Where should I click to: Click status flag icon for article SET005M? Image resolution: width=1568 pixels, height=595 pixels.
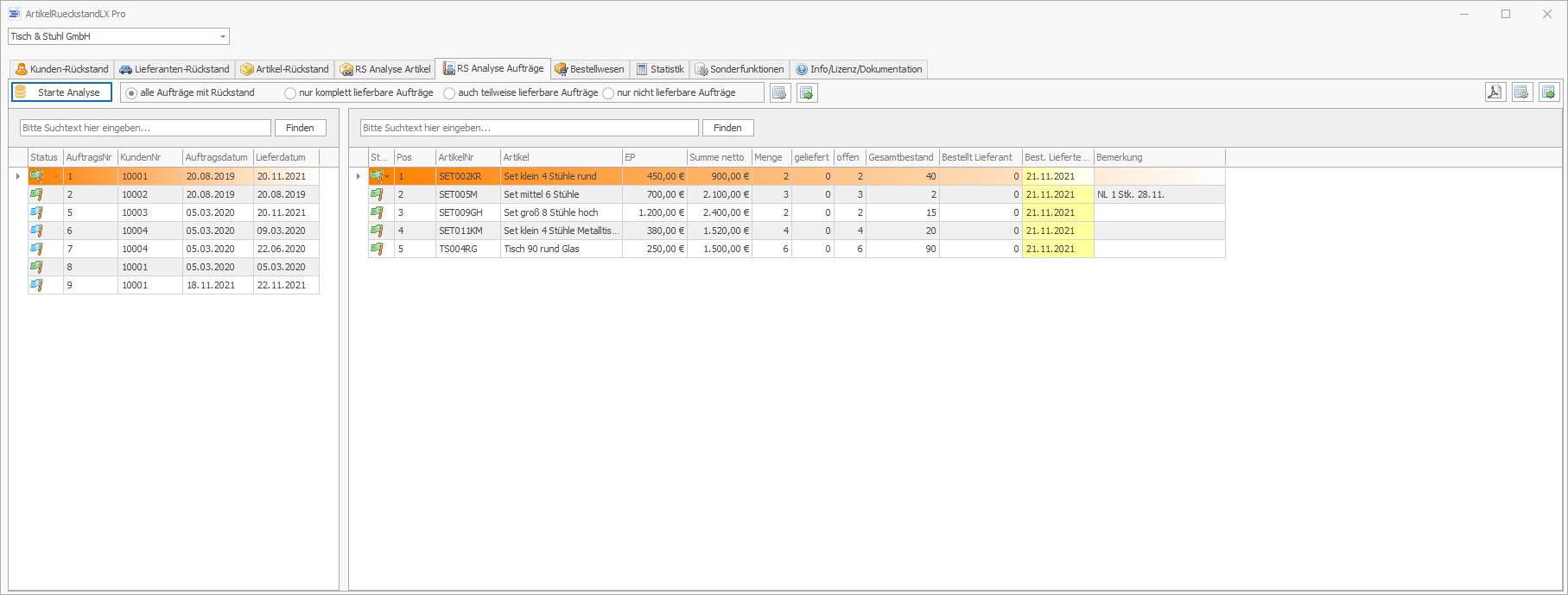pyautogui.click(x=377, y=194)
